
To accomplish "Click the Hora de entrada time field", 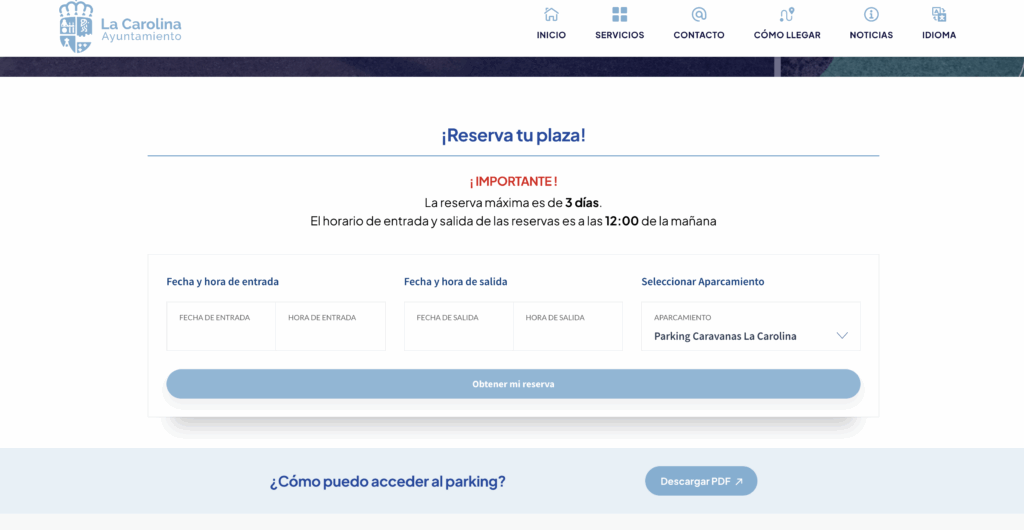I will tap(330, 327).
